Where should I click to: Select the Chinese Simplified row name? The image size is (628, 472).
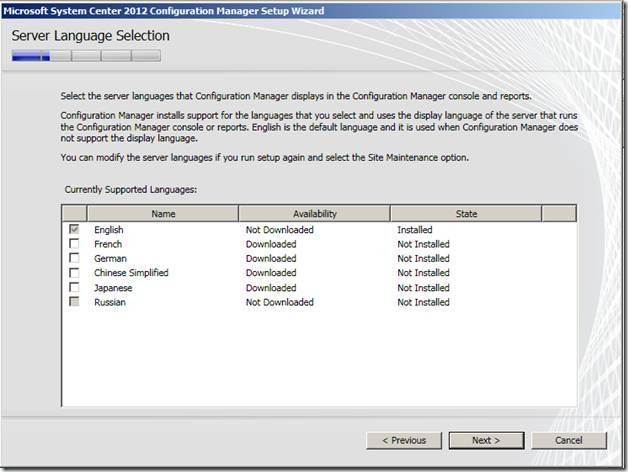pos(131,273)
